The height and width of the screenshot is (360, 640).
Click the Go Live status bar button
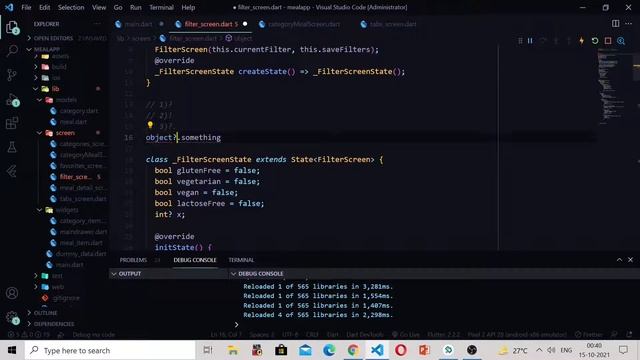click(x=406, y=335)
